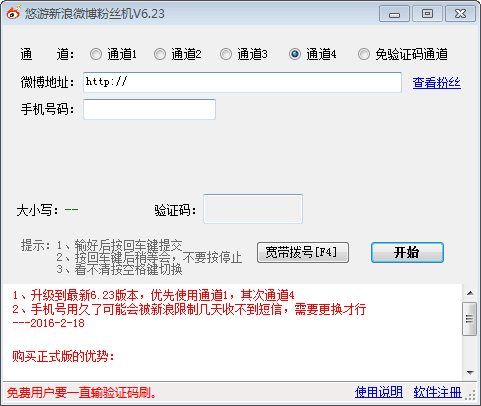Click the notice panel scrollbar thumb
481x406 pixels.
click(470, 319)
